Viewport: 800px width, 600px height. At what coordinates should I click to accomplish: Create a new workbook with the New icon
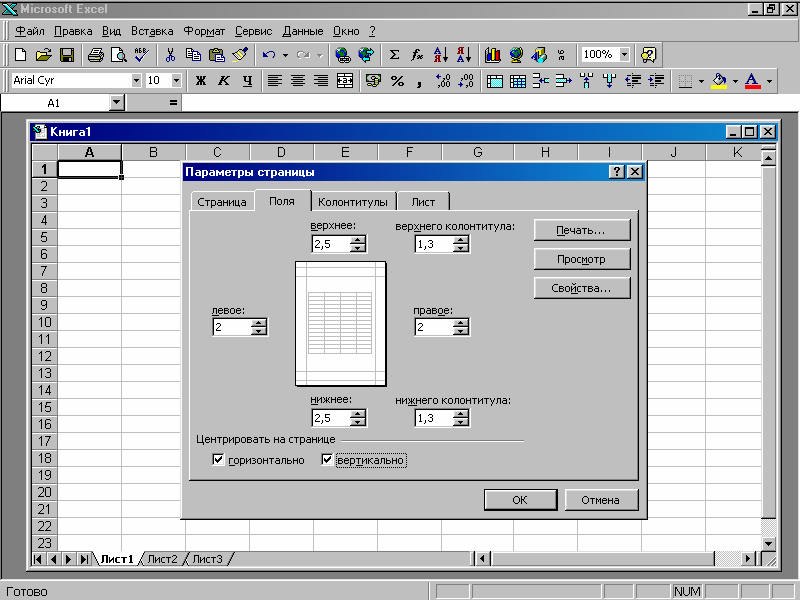[21, 55]
